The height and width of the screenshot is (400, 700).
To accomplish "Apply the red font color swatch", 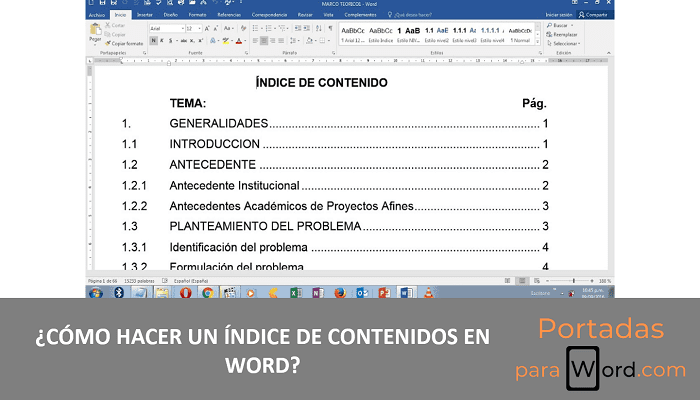I will coord(239,41).
